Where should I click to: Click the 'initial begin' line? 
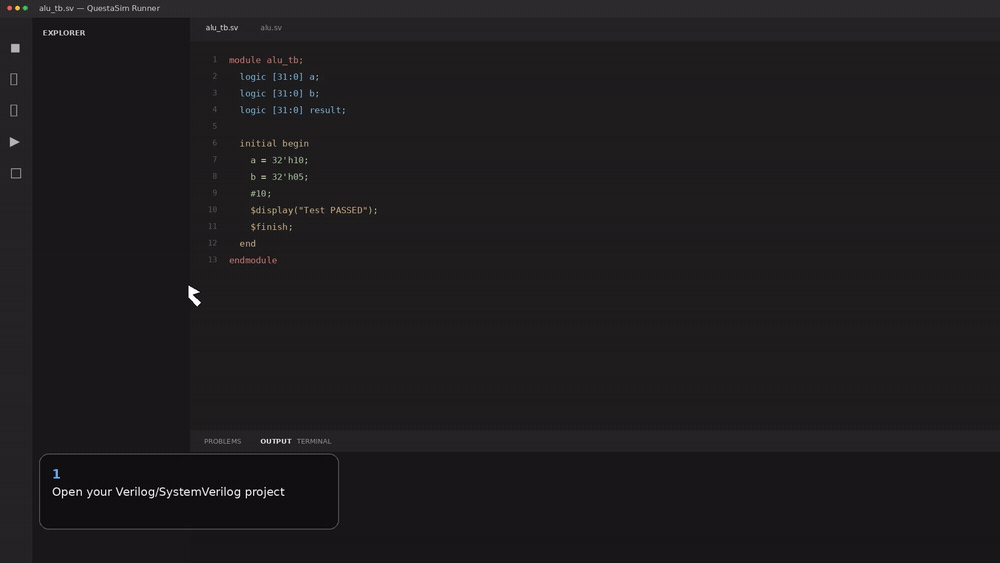point(274,143)
